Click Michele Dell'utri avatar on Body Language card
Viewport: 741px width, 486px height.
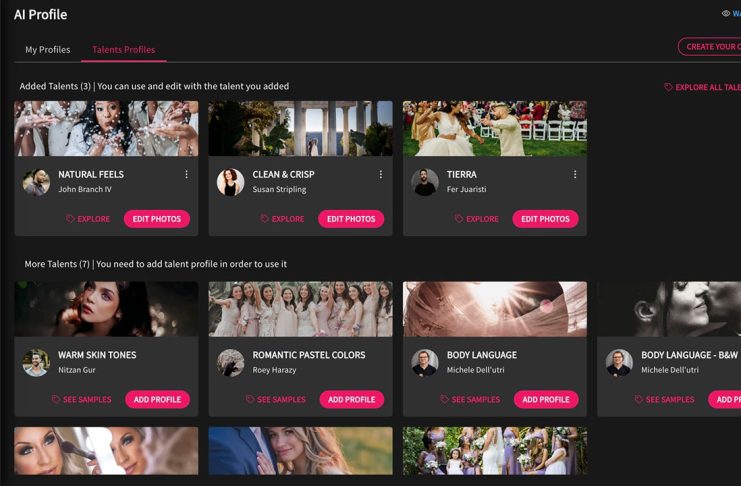[x=425, y=363]
